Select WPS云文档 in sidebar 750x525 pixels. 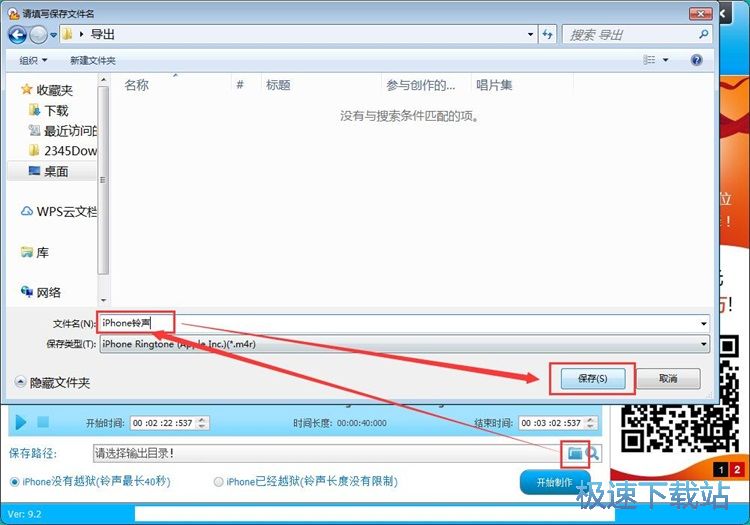[x=59, y=211]
